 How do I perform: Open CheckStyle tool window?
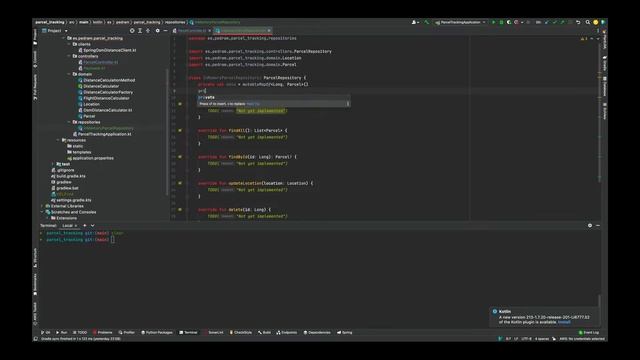point(241,333)
